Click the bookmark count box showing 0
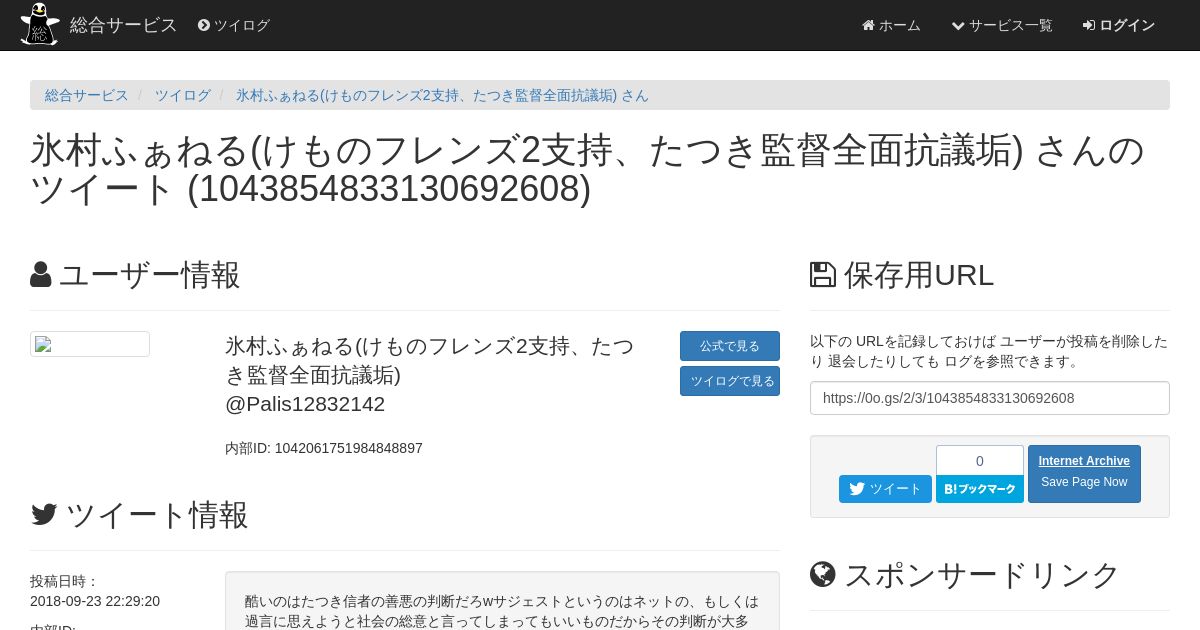1200x630 pixels. pos(980,460)
